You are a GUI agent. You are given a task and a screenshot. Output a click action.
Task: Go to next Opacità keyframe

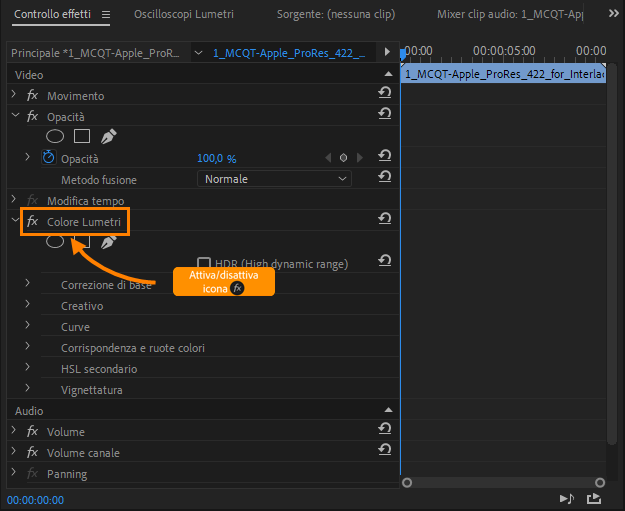(x=360, y=158)
